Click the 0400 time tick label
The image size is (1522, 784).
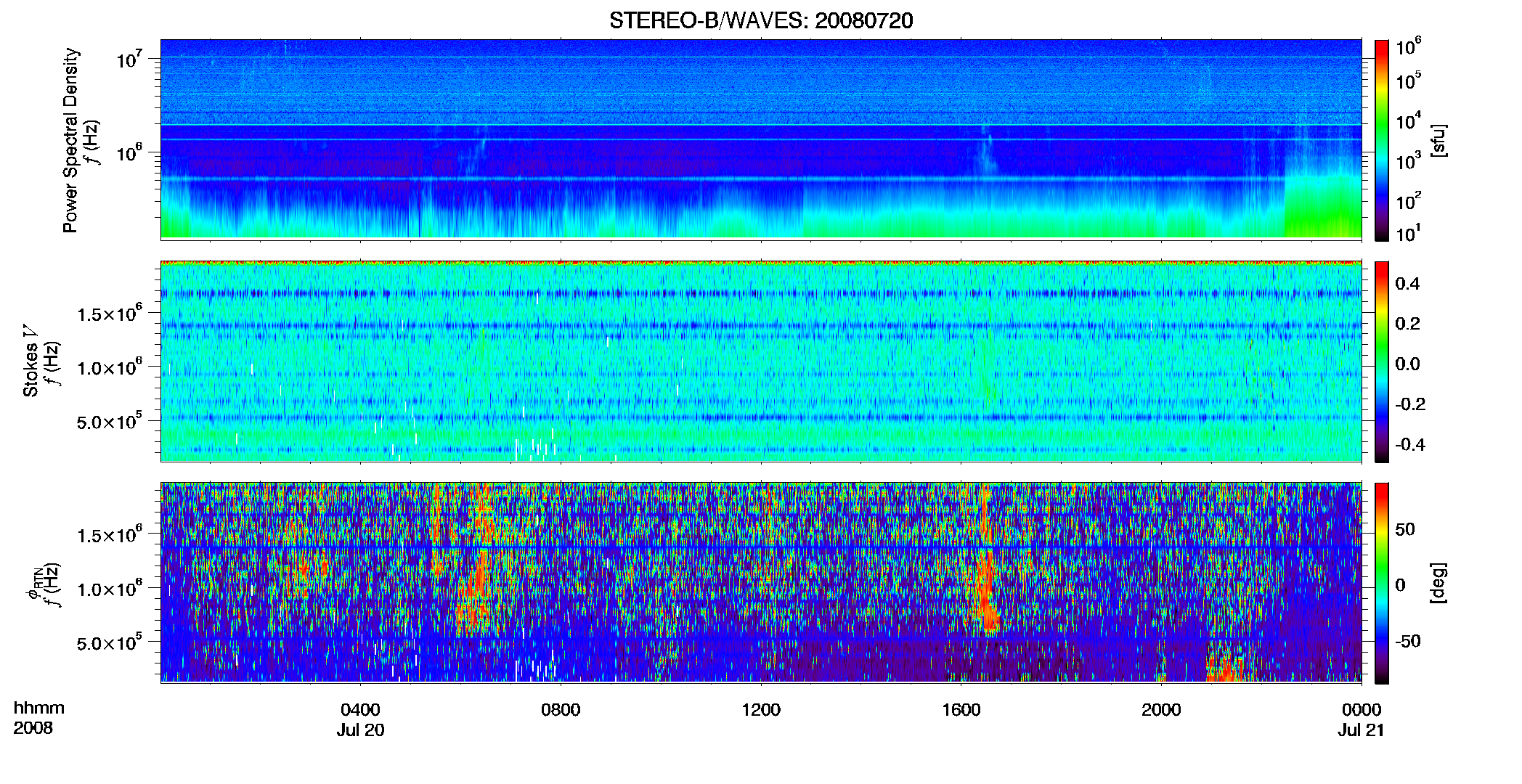[x=360, y=710]
